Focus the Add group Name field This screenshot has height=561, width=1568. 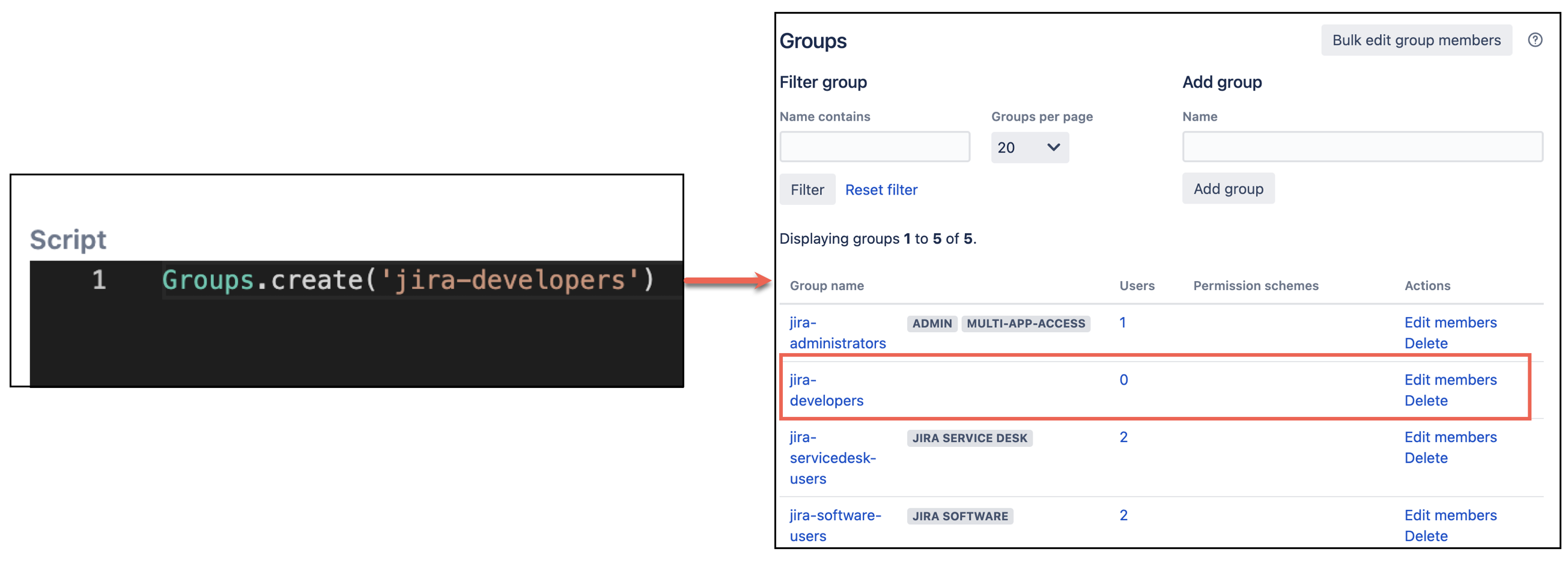point(1363,147)
